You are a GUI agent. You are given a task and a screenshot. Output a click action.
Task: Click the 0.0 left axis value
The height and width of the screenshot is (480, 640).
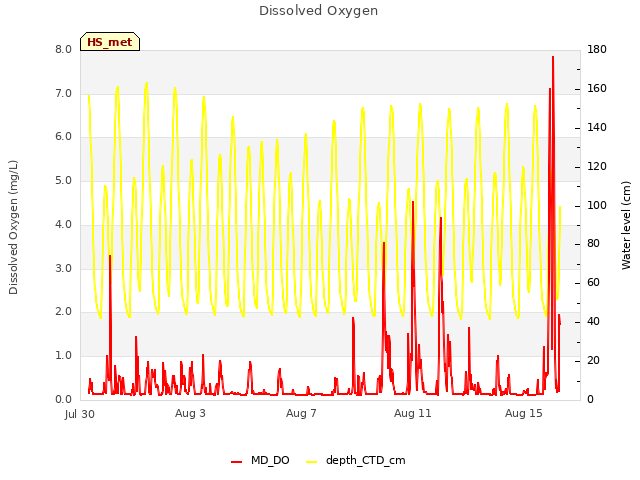[63, 399]
